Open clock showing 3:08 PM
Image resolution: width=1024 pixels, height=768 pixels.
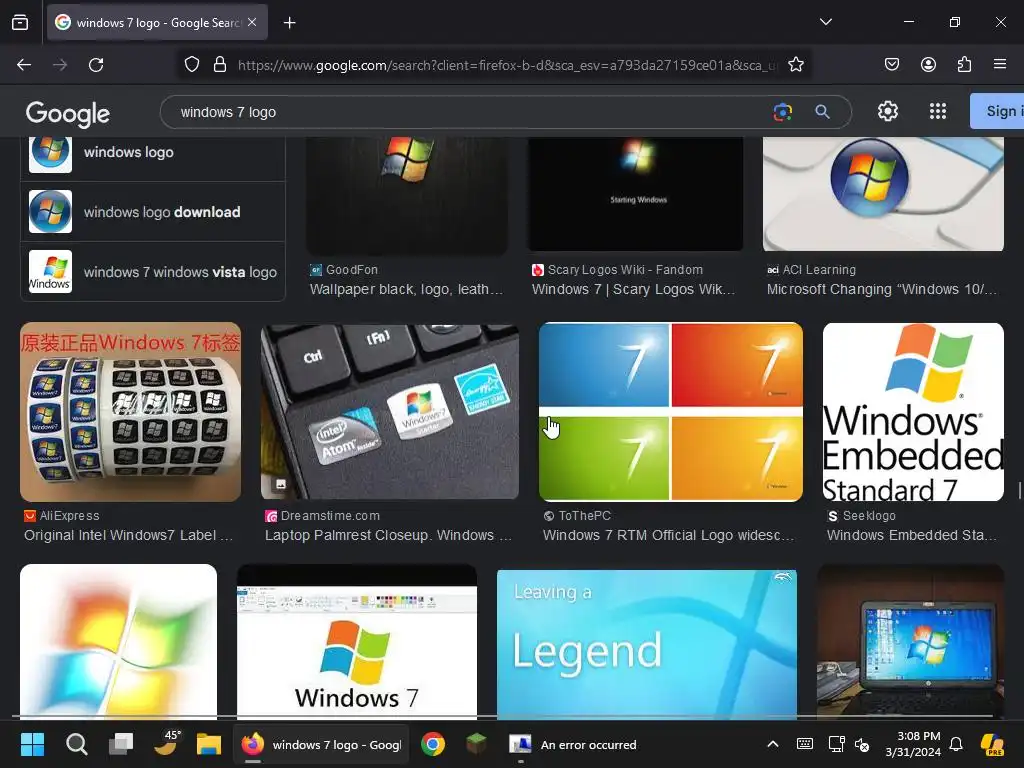pyautogui.click(x=912, y=744)
